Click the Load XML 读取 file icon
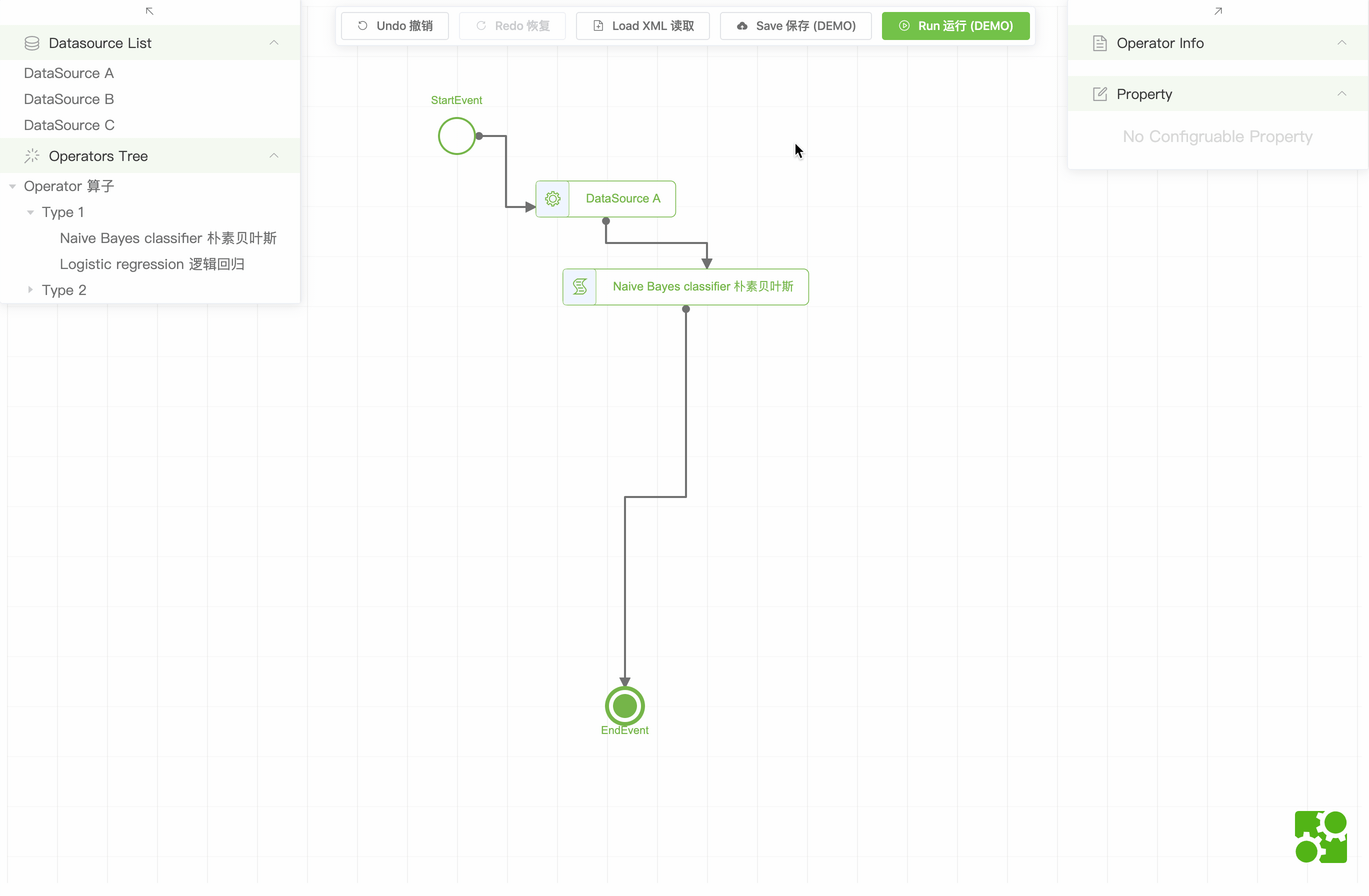The image size is (1369, 896). pos(598,26)
